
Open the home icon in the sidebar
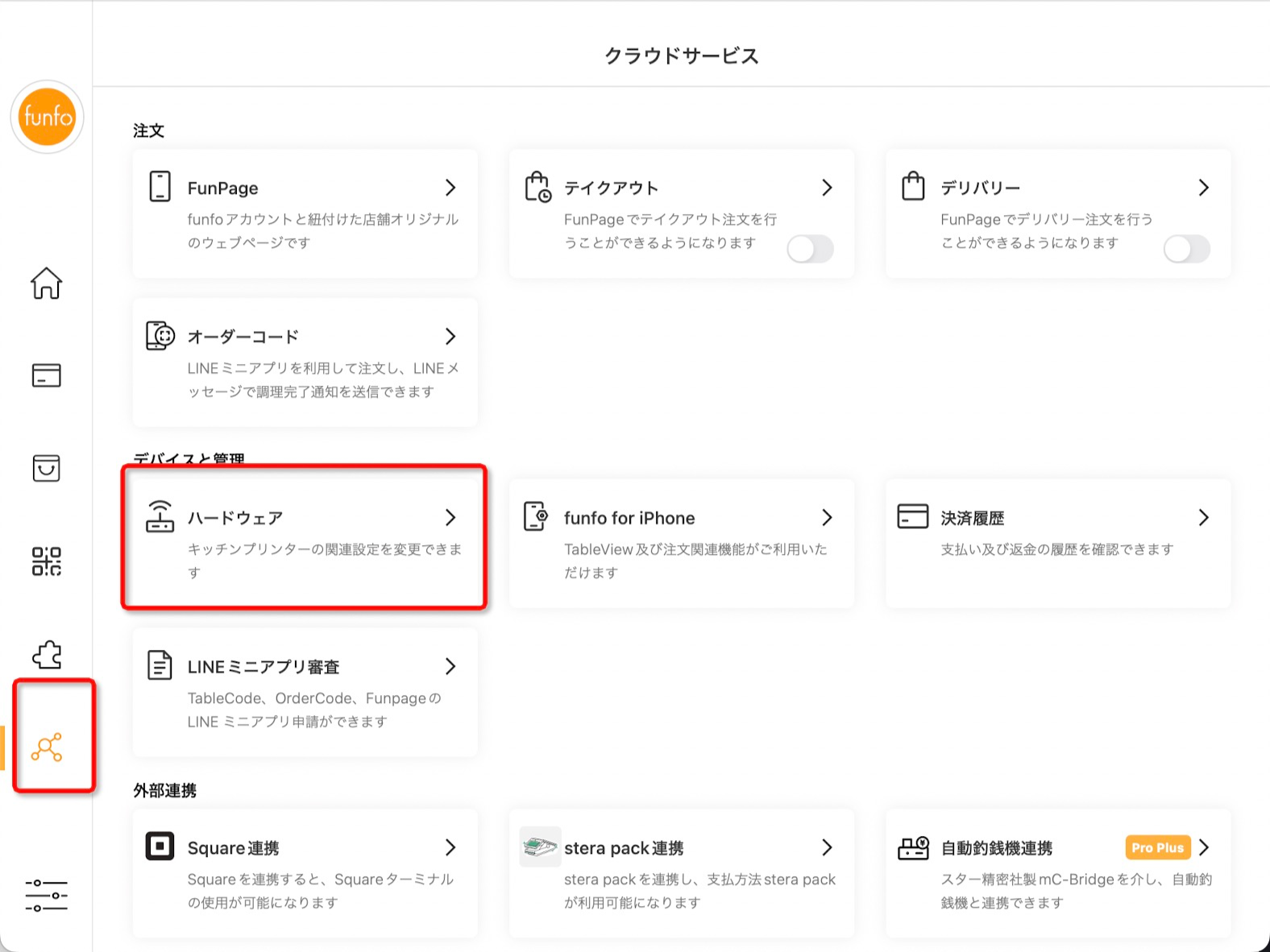point(46,283)
